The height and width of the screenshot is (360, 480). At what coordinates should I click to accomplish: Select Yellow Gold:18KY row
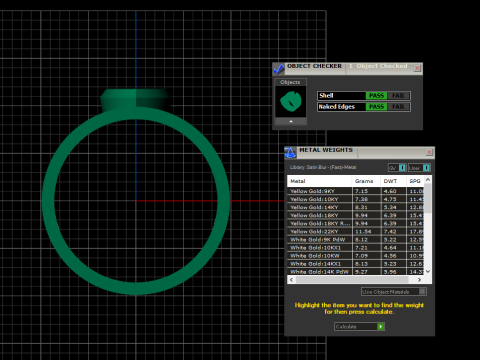(356, 215)
